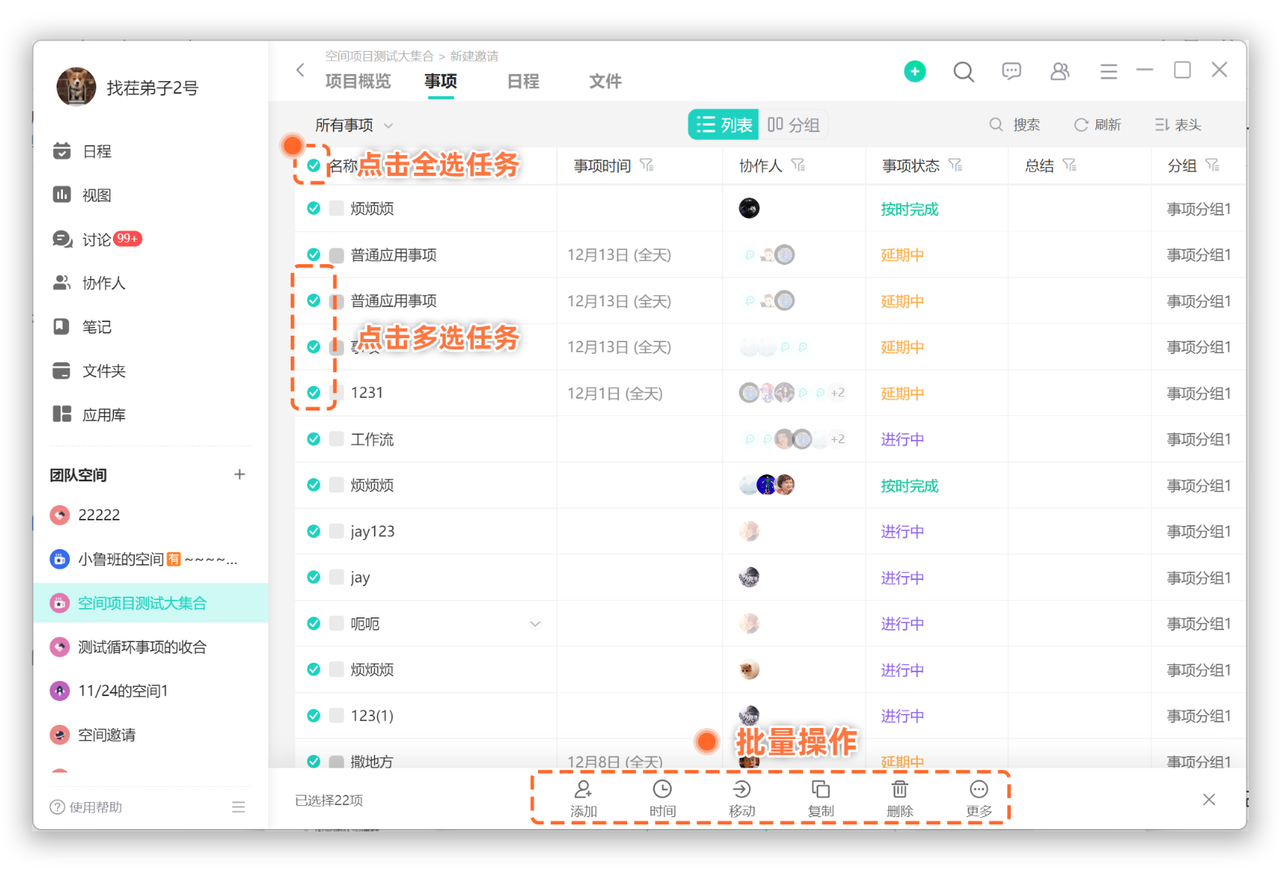Click the green add new item icon
Image resolution: width=1280 pixels, height=872 pixels.
[914, 71]
